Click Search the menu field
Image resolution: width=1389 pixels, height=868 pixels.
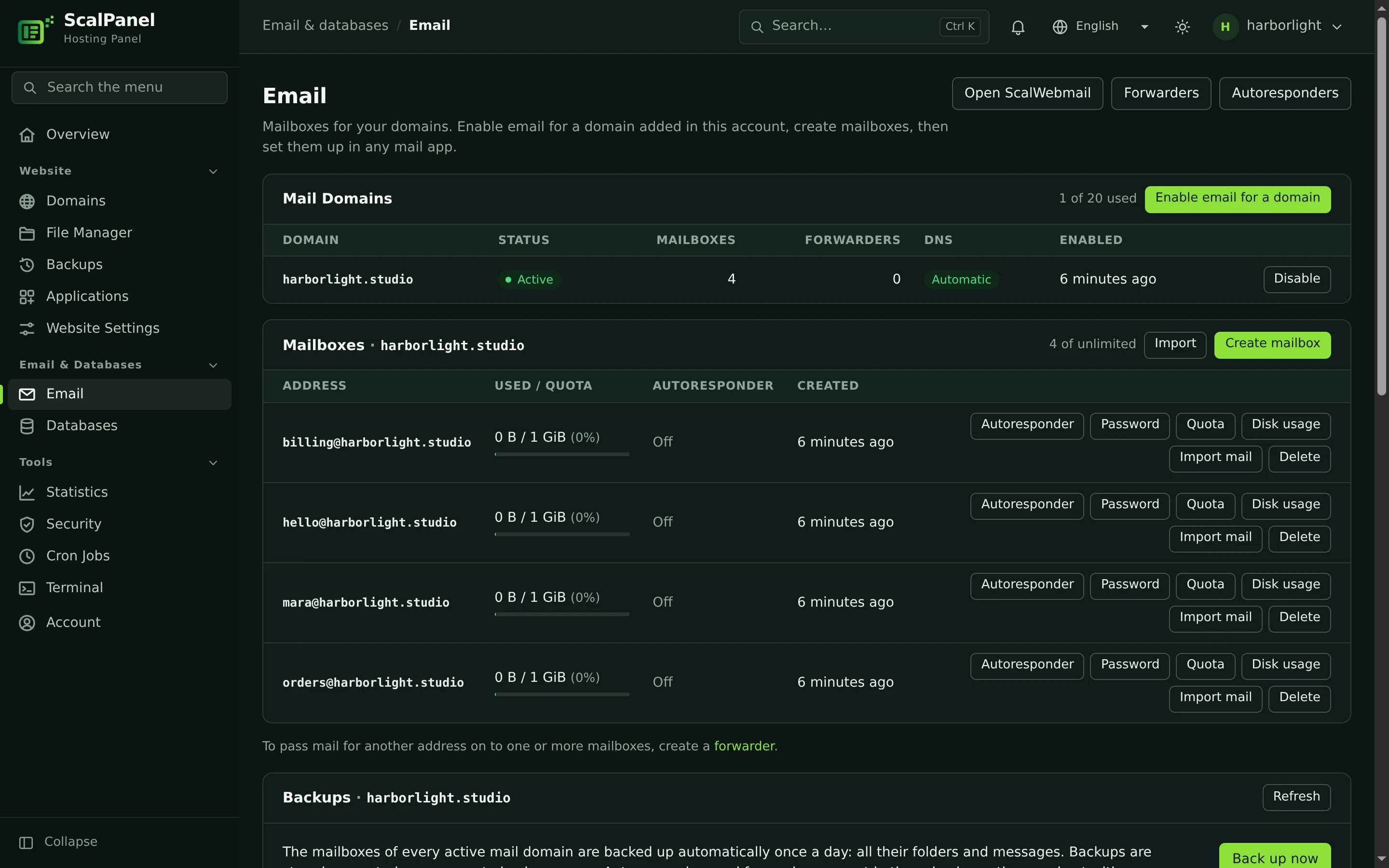pos(120,88)
